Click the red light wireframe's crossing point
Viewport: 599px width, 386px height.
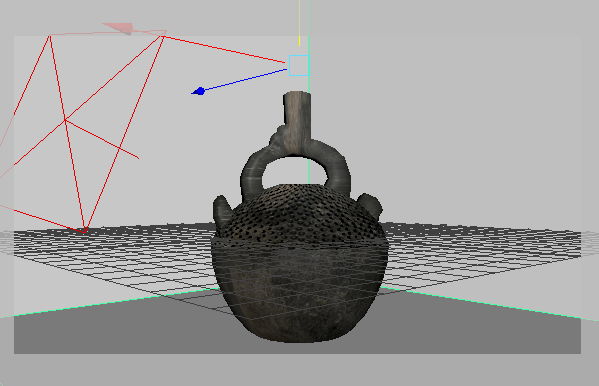point(65,120)
